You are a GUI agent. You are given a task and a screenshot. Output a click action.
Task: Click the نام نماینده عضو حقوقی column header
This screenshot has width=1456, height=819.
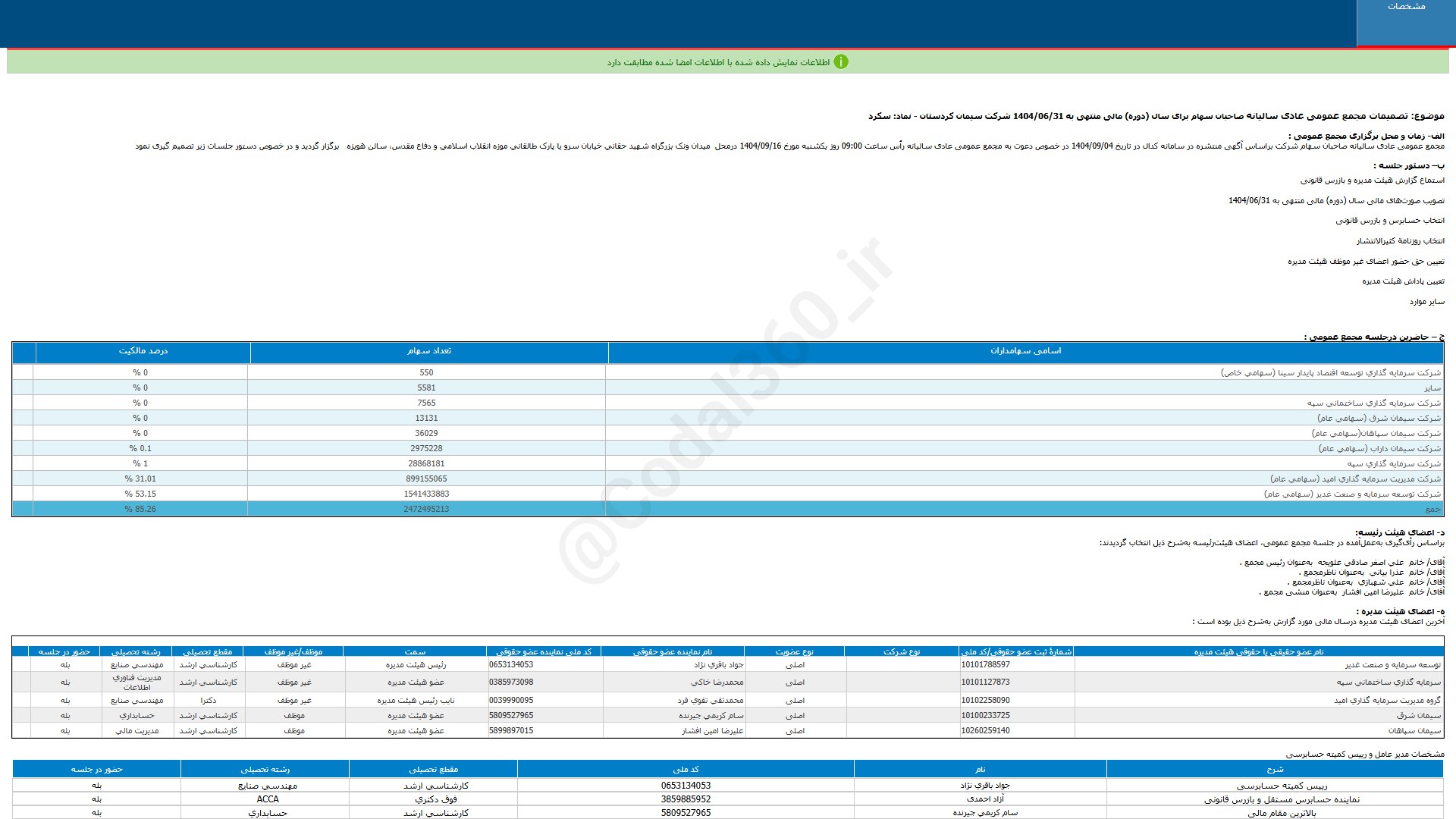[673, 651]
